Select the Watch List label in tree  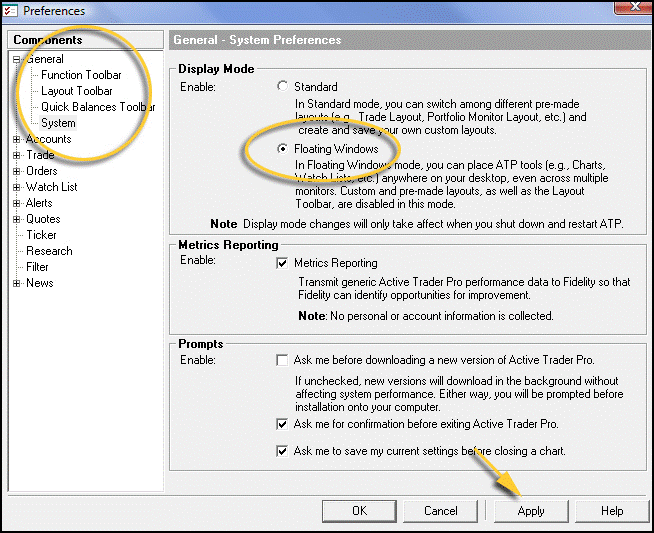point(52,187)
